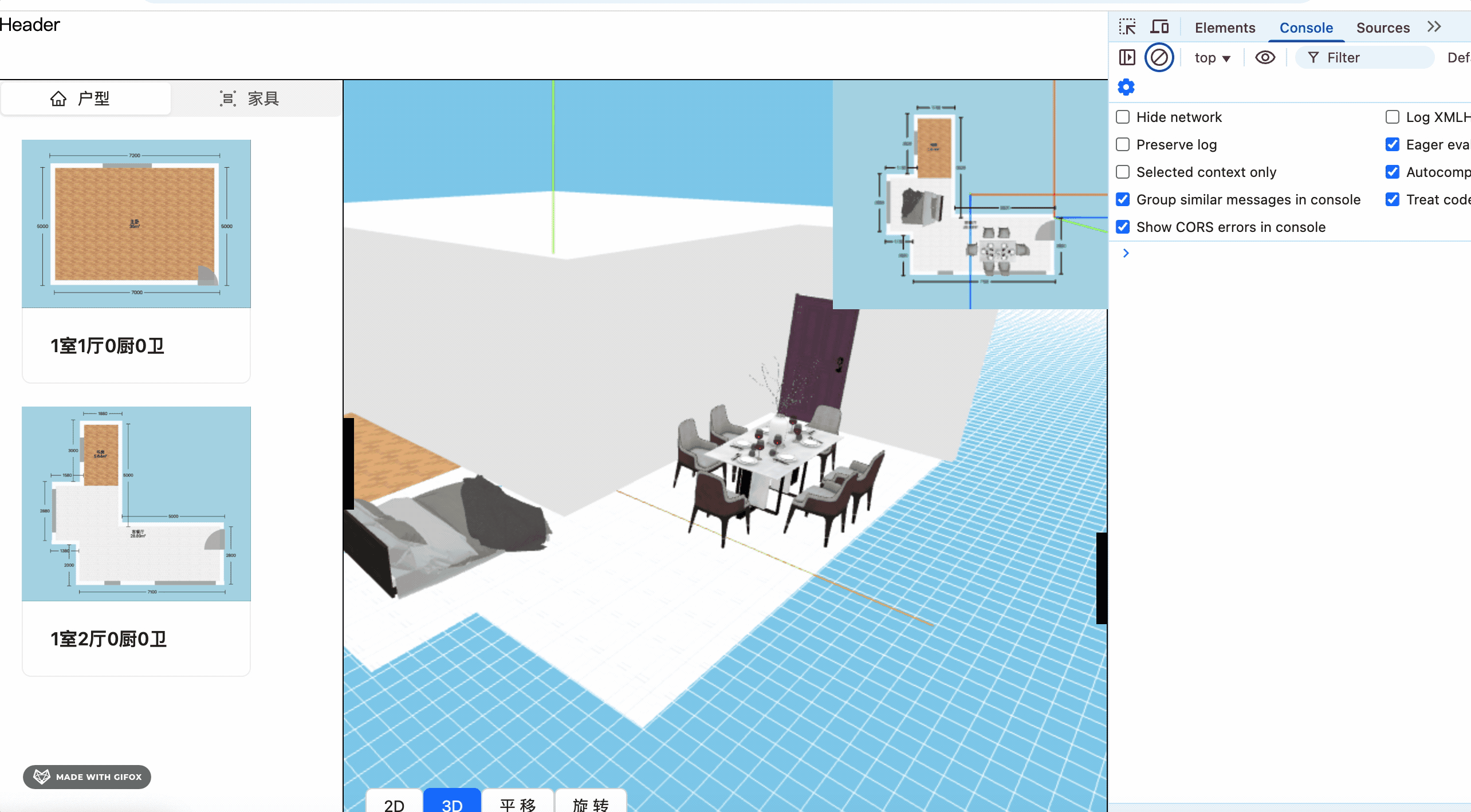Click the 2D minimap preview in viewport

970,195
